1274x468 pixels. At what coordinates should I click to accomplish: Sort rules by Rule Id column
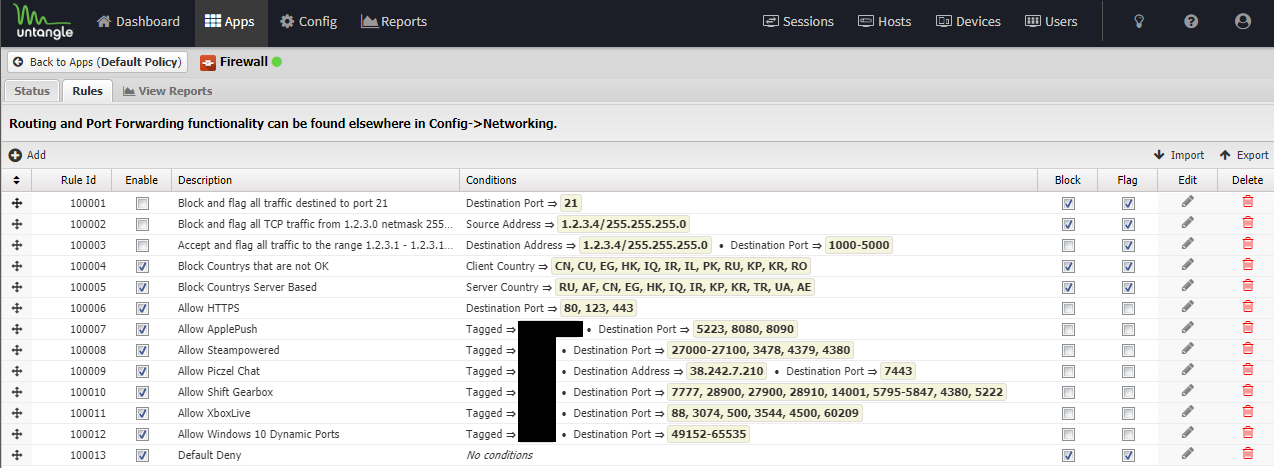[x=78, y=180]
